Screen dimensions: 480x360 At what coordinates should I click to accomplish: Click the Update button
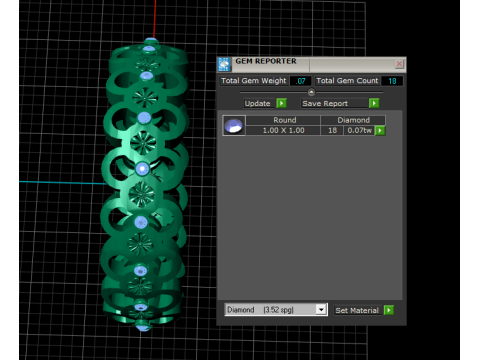coord(260,103)
